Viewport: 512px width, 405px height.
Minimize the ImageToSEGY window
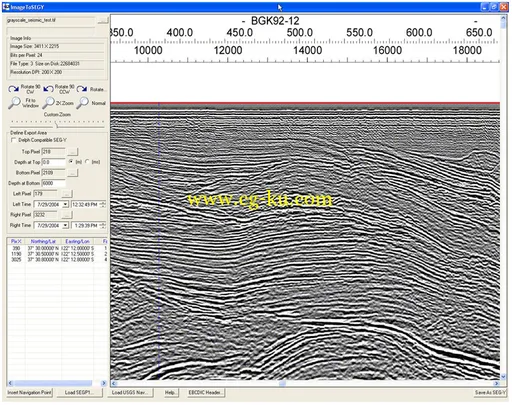click(x=485, y=7)
